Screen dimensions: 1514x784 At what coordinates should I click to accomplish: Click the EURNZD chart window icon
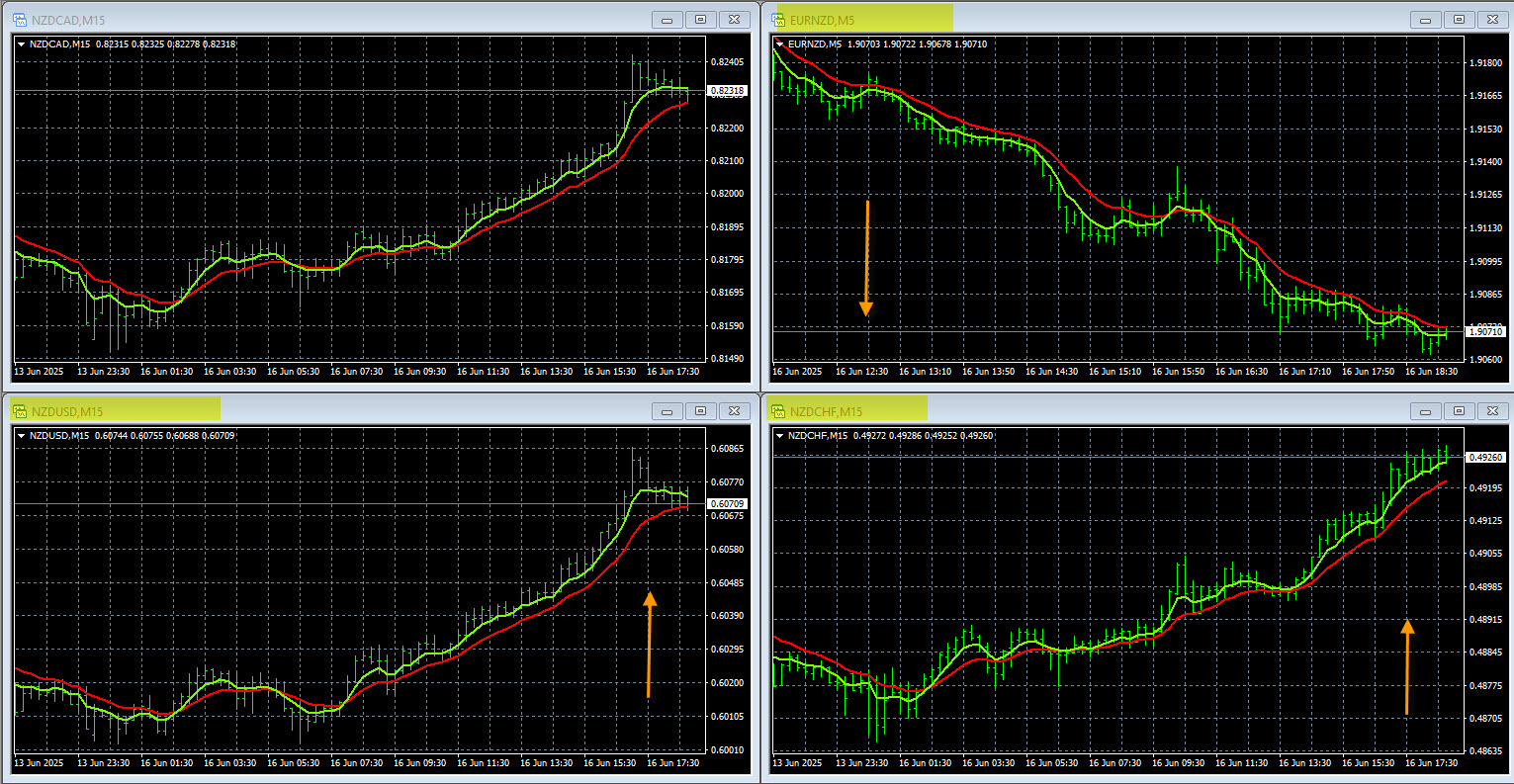point(778,19)
